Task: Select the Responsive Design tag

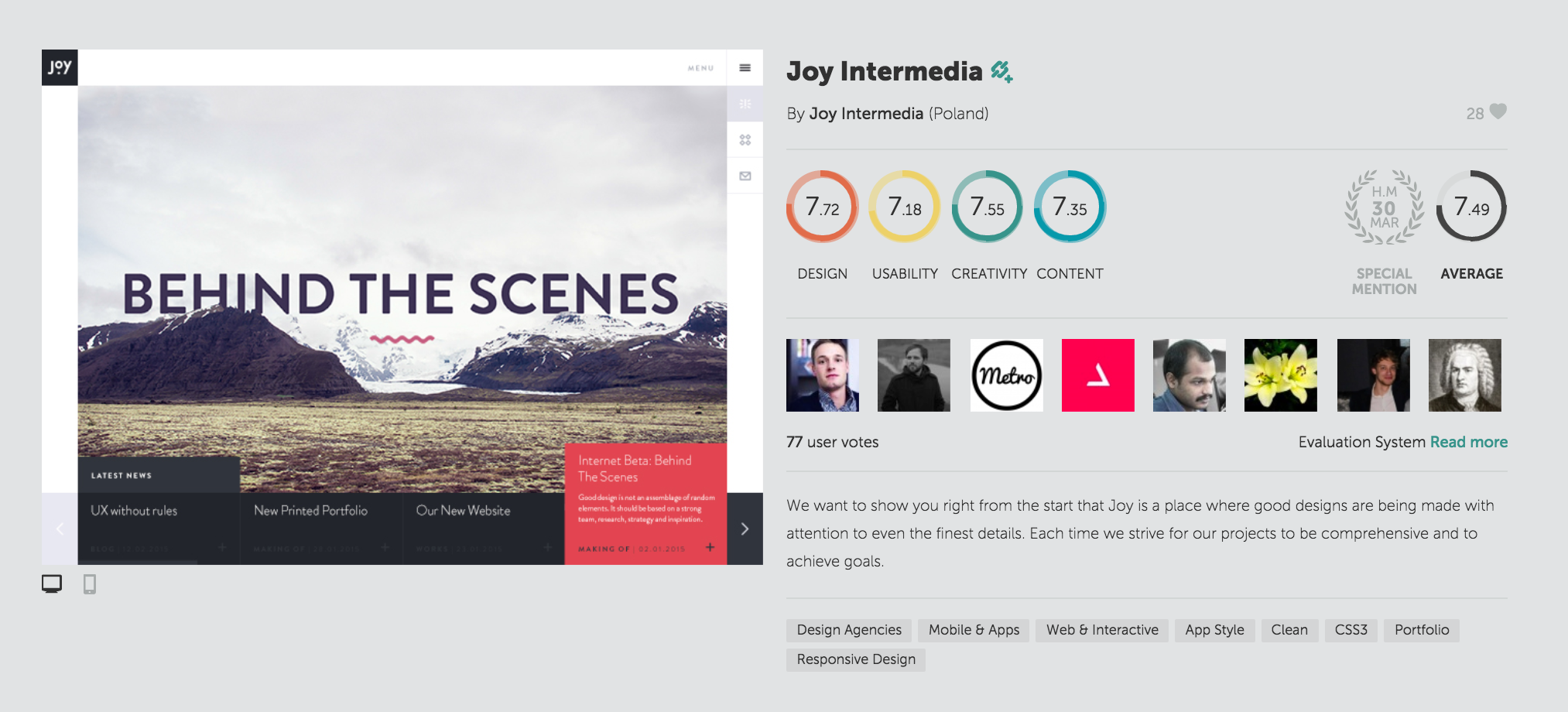Action: (x=856, y=659)
